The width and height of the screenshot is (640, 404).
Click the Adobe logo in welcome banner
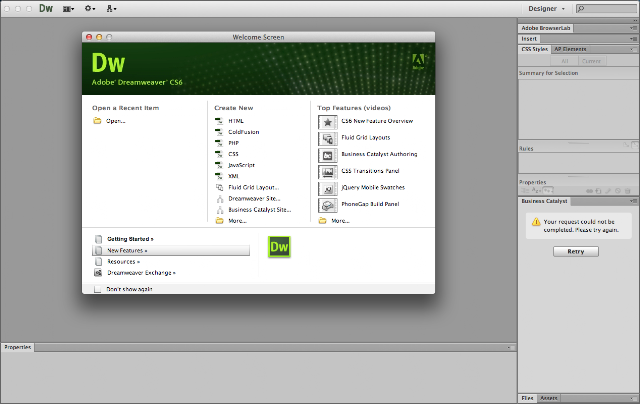point(418,62)
